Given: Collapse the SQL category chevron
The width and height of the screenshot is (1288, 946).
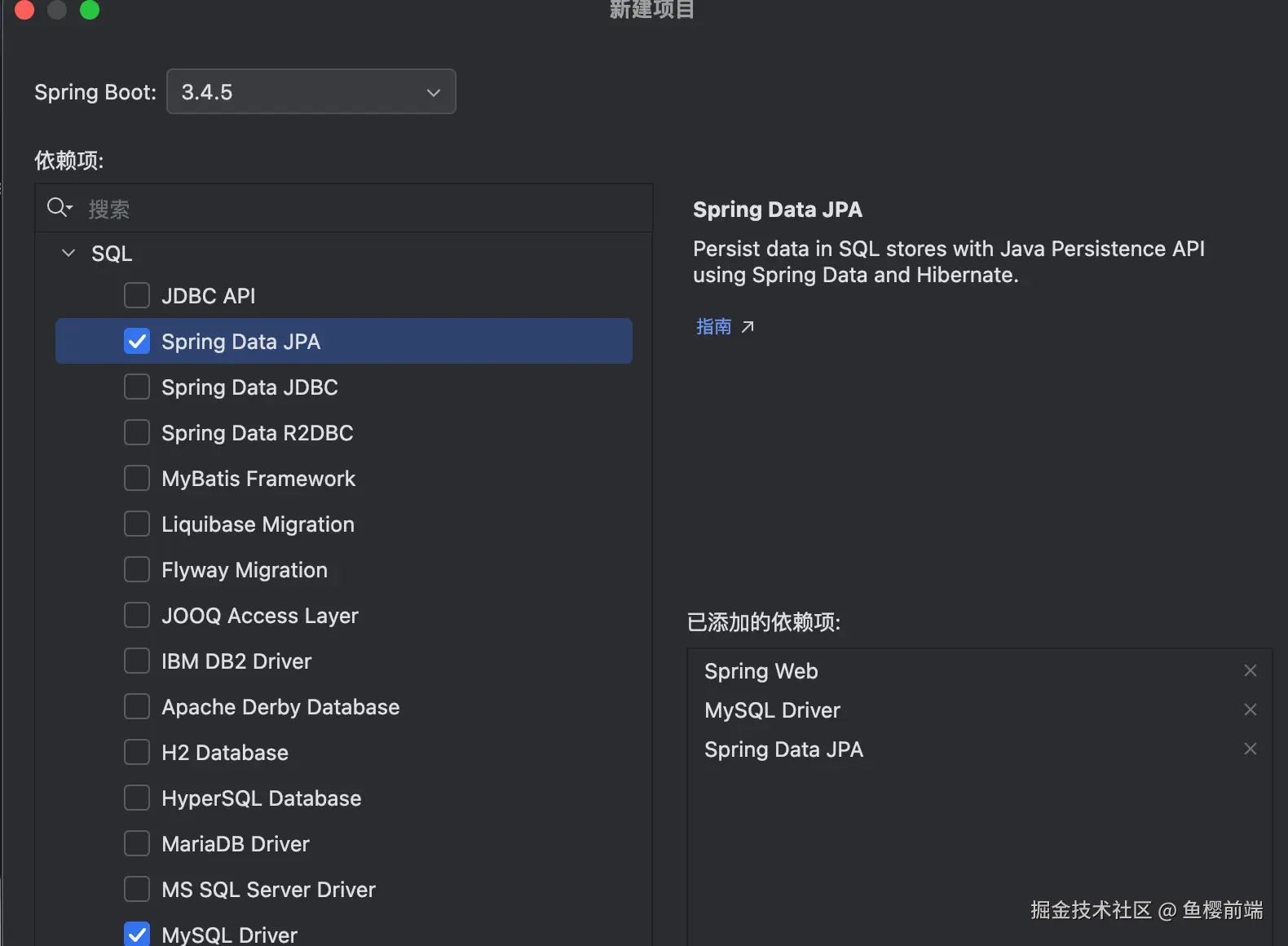Looking at the screenshot, I should coord(68,254).
